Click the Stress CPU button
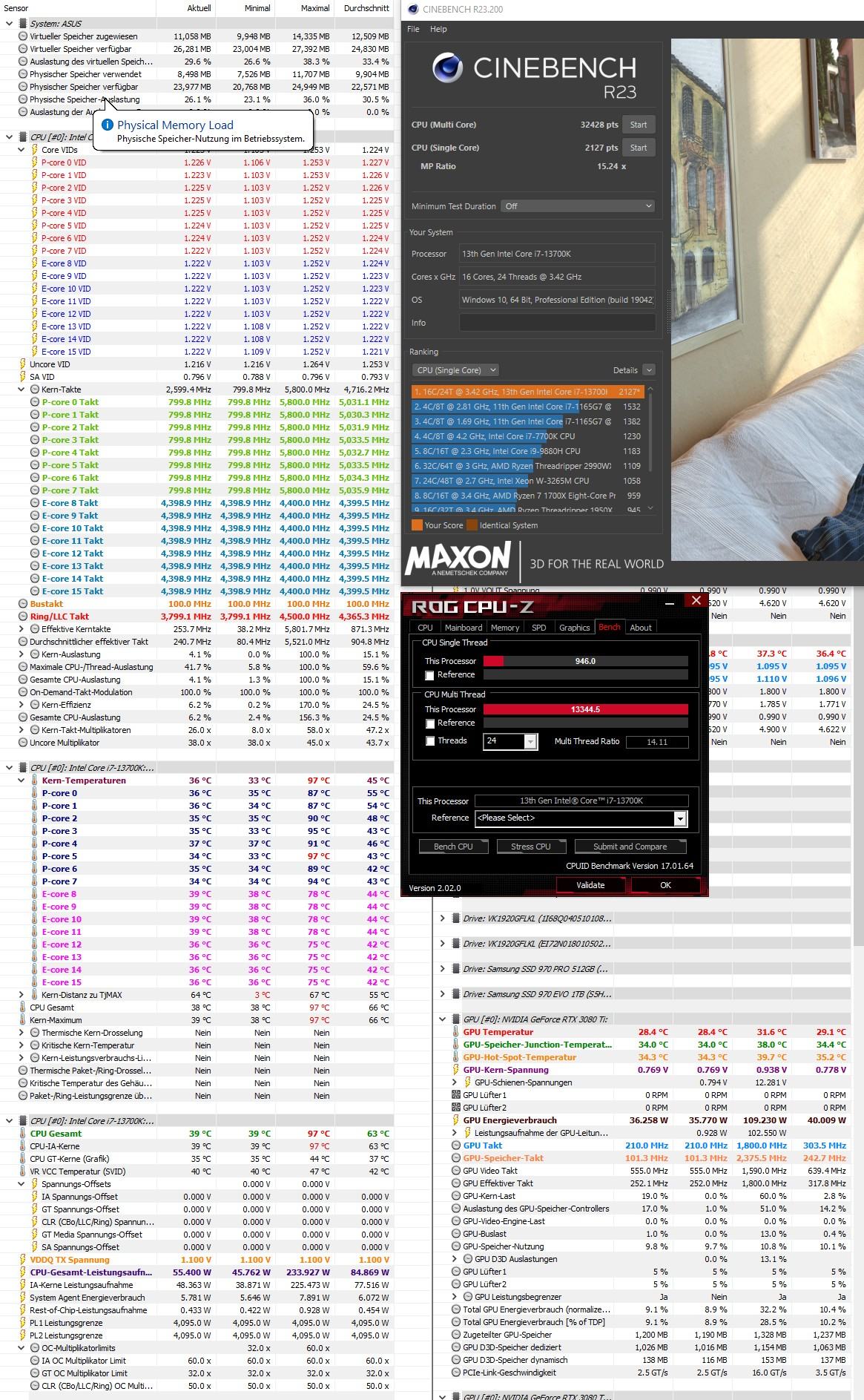 (531, 847)
